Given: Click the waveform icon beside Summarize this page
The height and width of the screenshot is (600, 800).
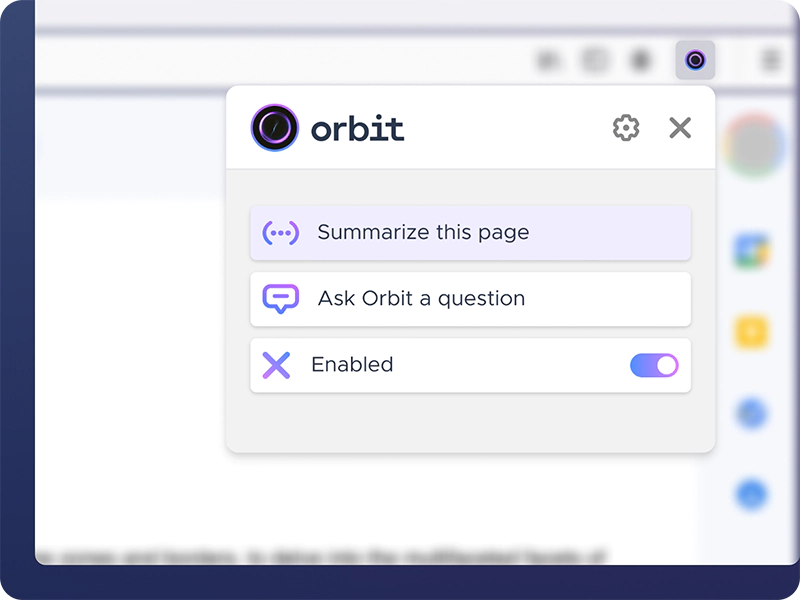Looking at the screenshot, I should tap(281, 232).
